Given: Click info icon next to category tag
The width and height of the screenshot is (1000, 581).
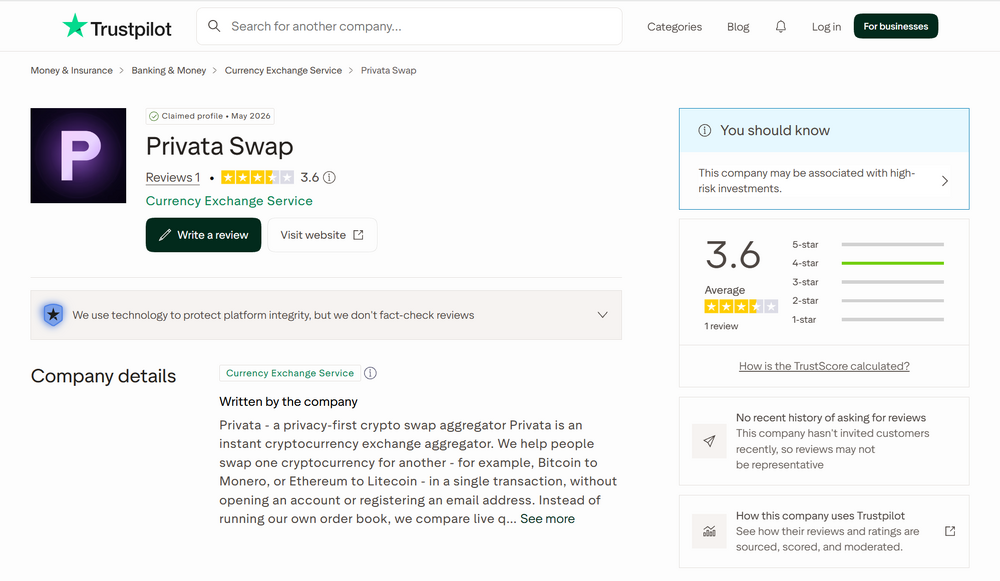Looking at the screenshot, I should pyautogui.click(x=371, y=373).
